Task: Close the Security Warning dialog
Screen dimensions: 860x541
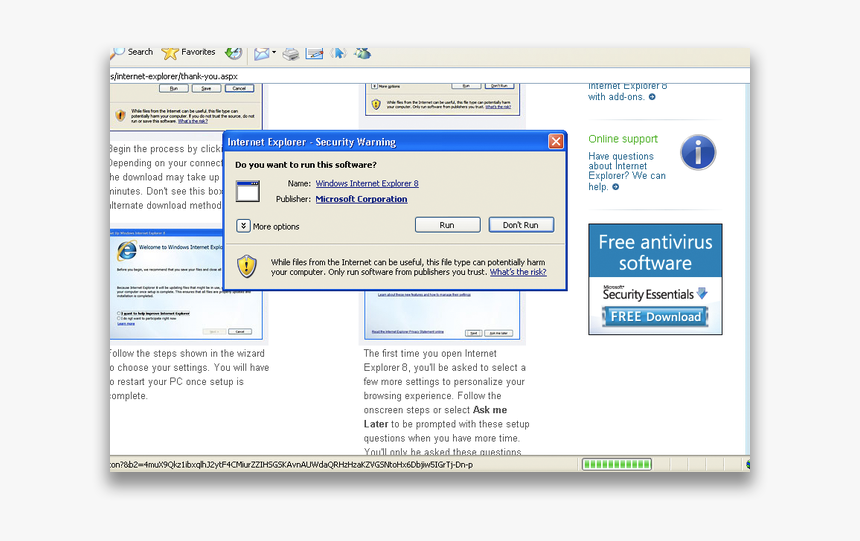Action: pyautogui.click(x=556, y=142)
